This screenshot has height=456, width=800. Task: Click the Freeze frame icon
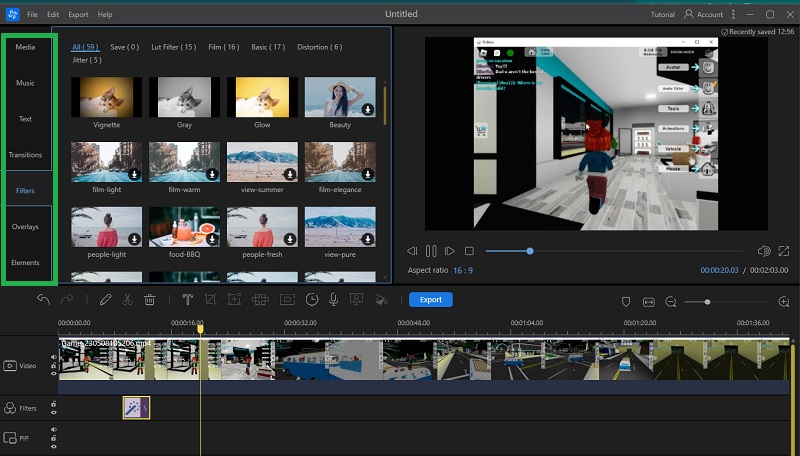(x=287, y=299)
